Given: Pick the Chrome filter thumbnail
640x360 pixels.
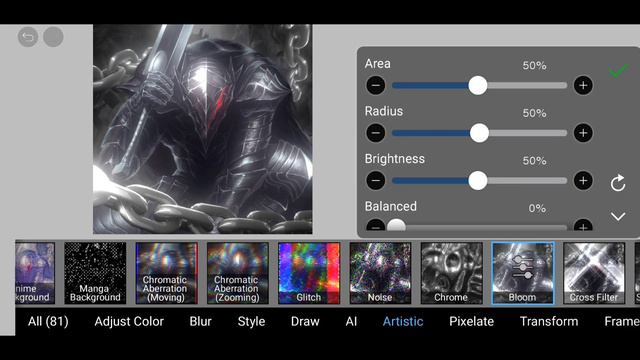Looking at the screenshot, I should (451, 273).
